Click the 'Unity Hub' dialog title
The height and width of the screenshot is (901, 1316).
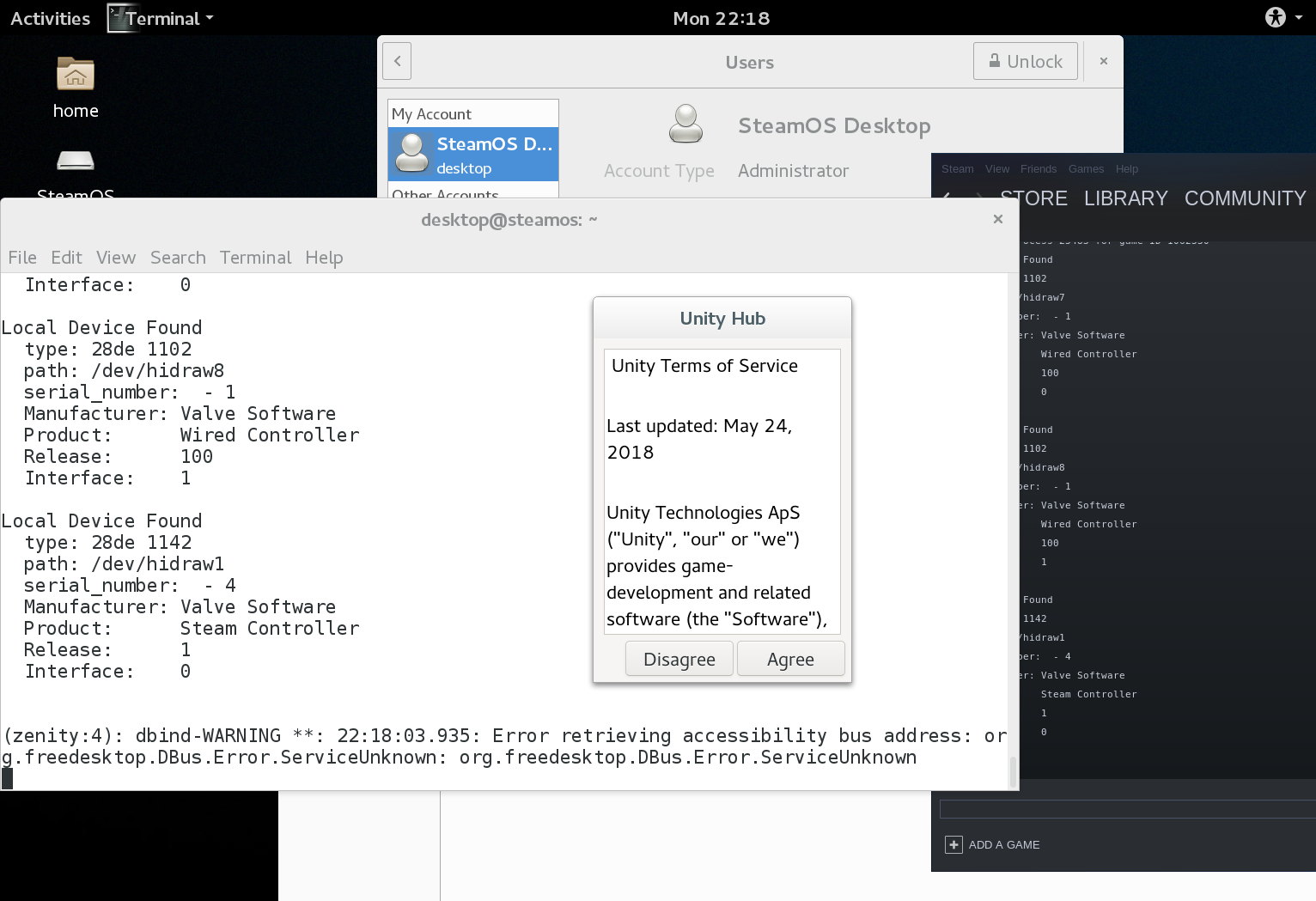tap(722, 319)
